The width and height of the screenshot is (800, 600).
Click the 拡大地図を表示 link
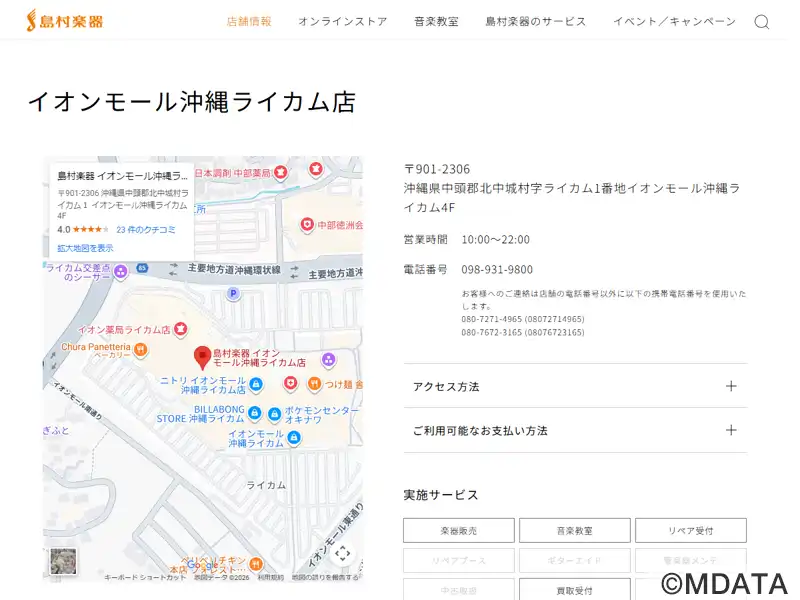coord(85,248)
